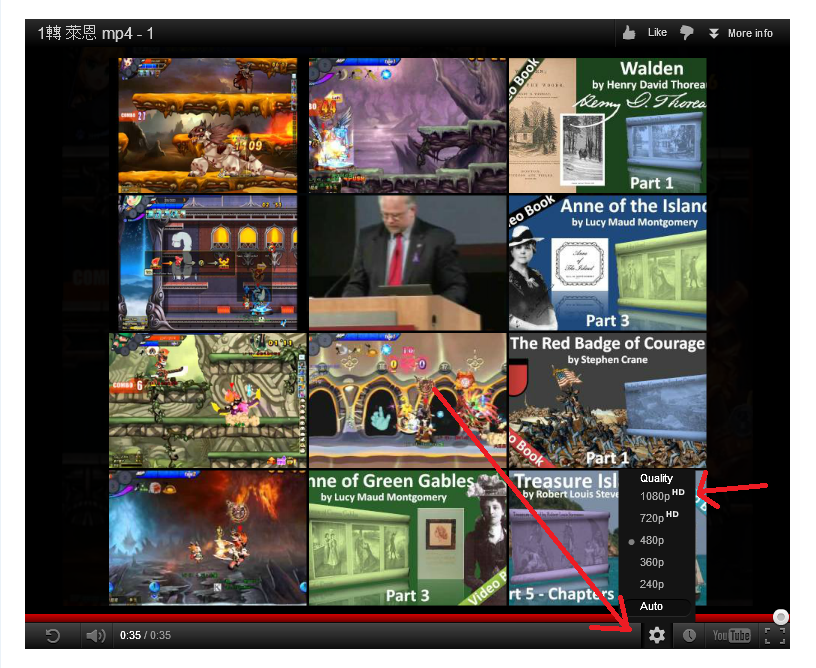Click the progress bar scrubber handle
The width and height of the screenshot is (816, 668).
point(781,617)
